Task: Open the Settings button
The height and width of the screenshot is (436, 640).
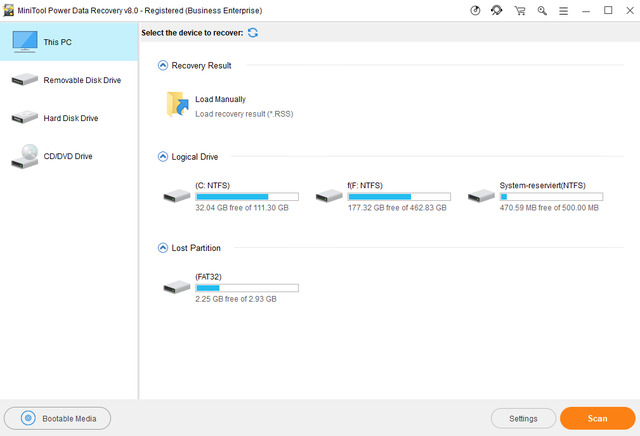Action: coord(523,418)
